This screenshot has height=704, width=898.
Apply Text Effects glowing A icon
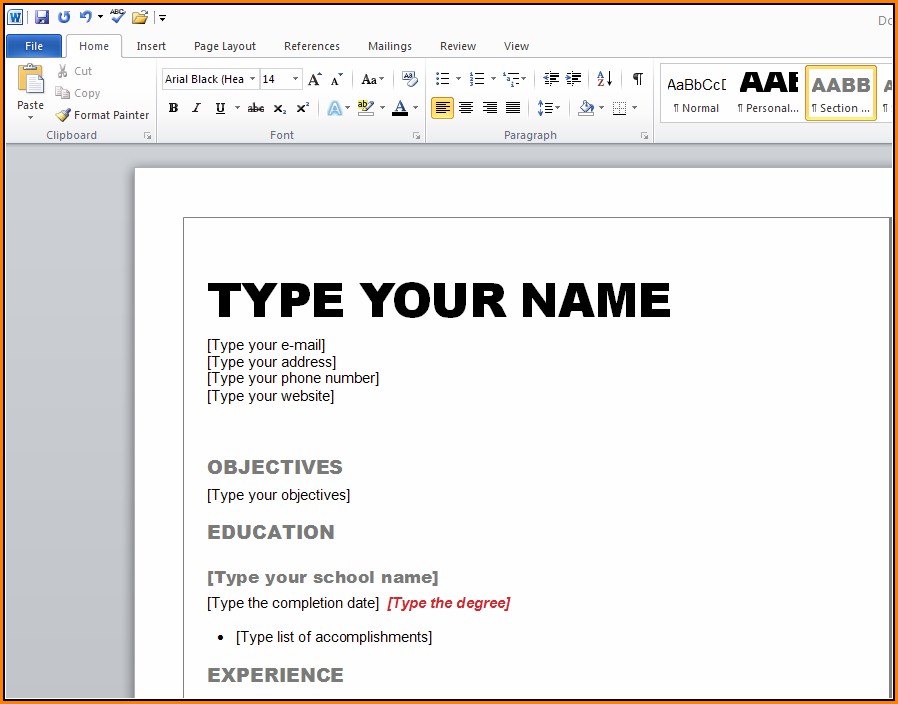coord(335,108)
